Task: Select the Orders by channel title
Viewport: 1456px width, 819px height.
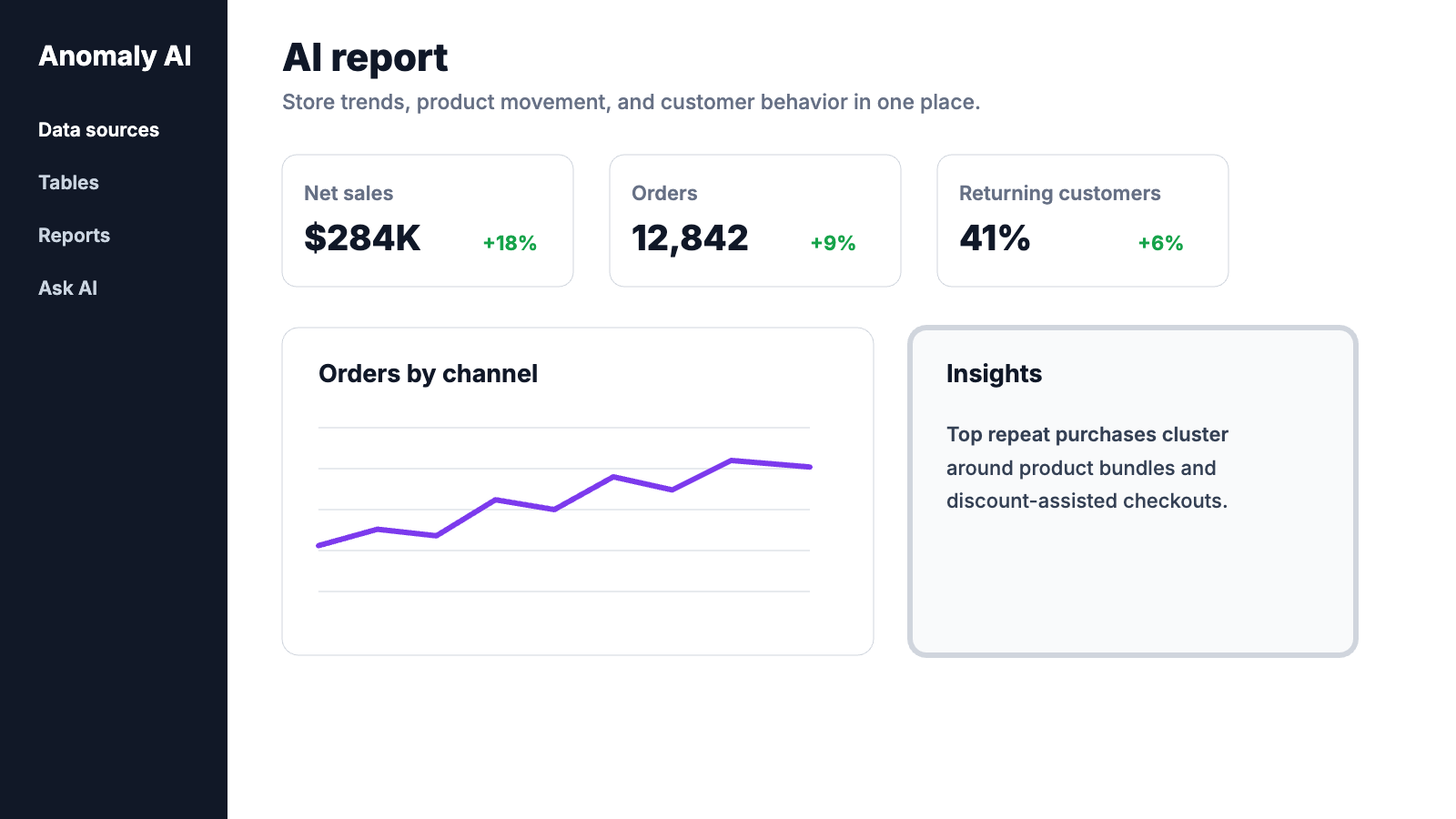Action: [428, 374]
